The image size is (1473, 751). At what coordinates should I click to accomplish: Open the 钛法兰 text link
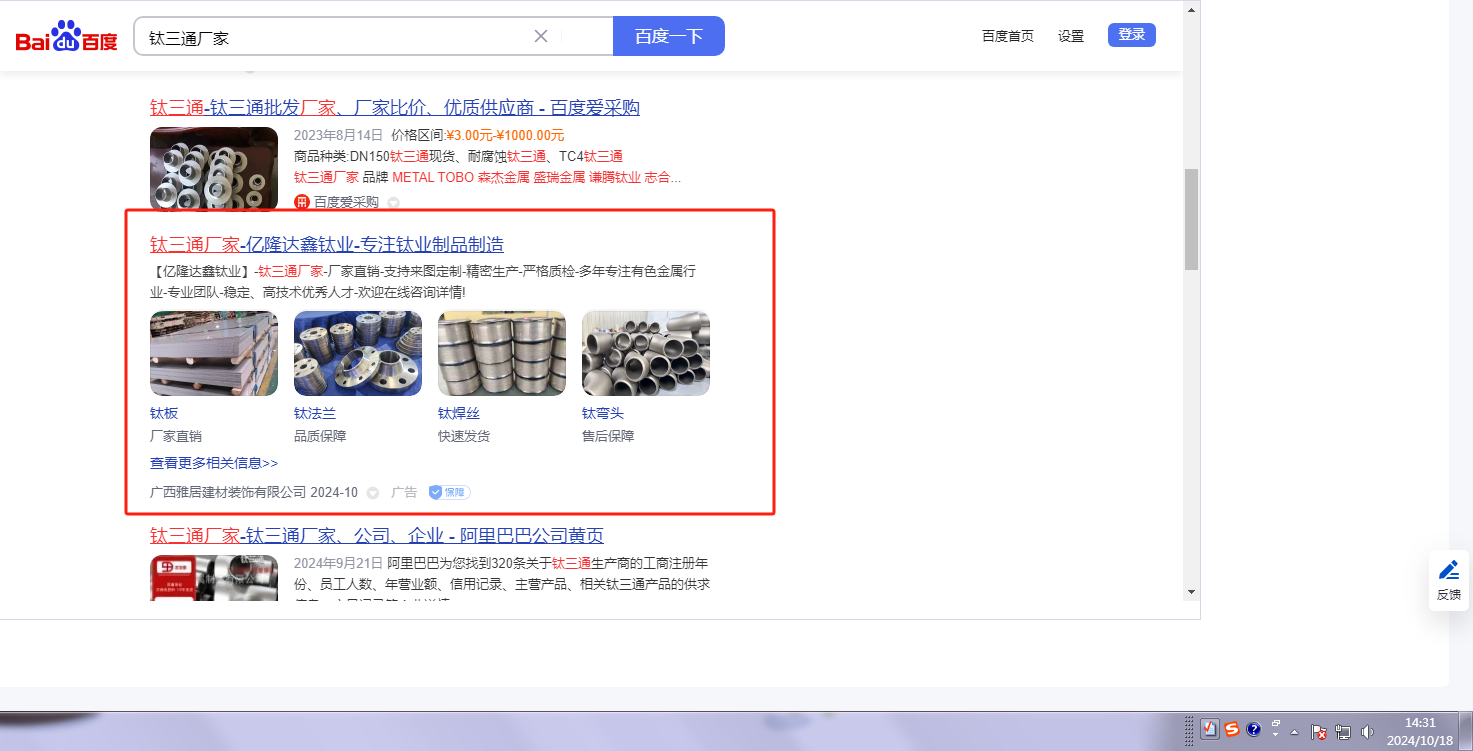(x=315, y=414)
